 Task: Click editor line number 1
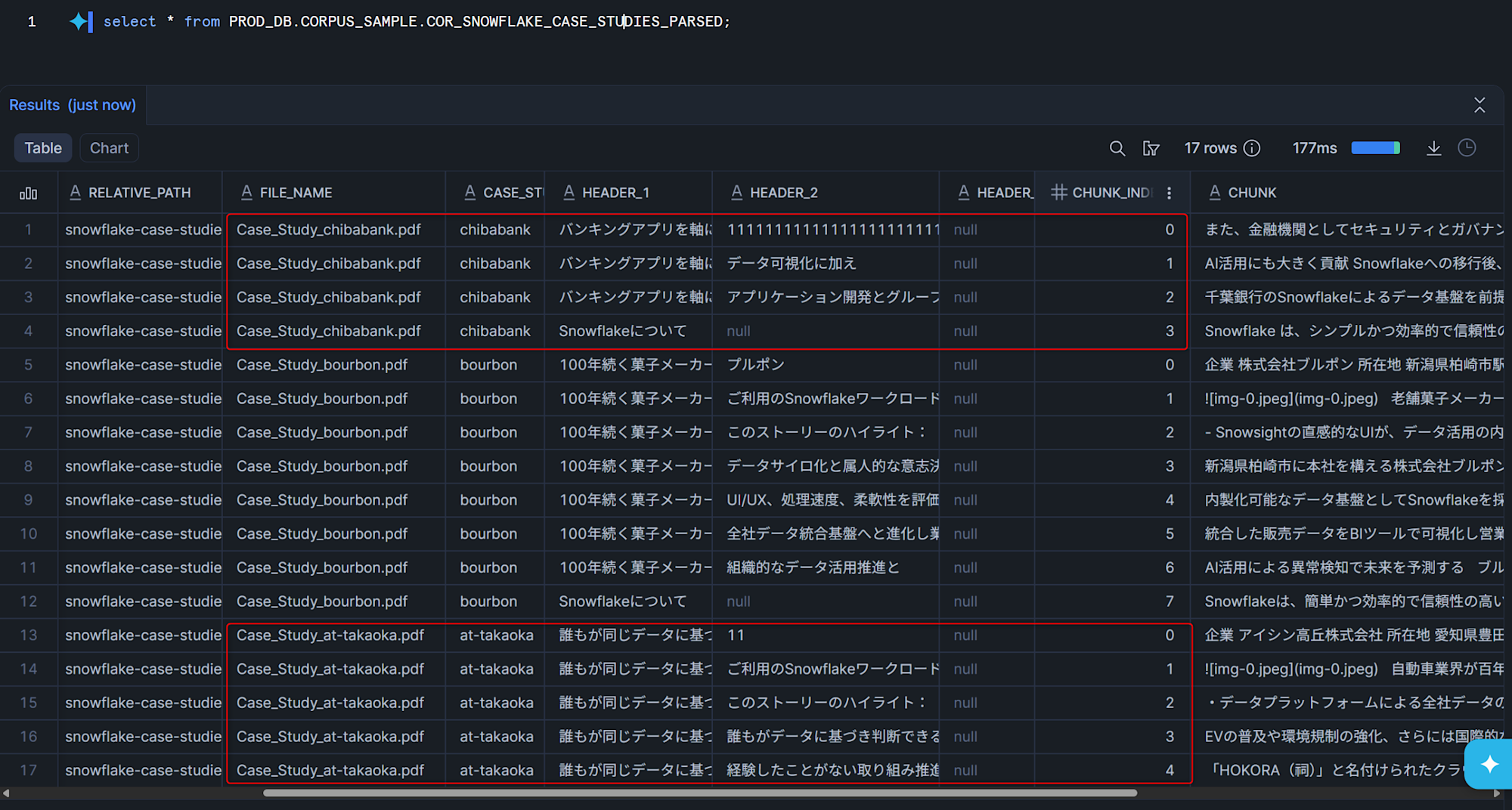click(x=32, y=22)
